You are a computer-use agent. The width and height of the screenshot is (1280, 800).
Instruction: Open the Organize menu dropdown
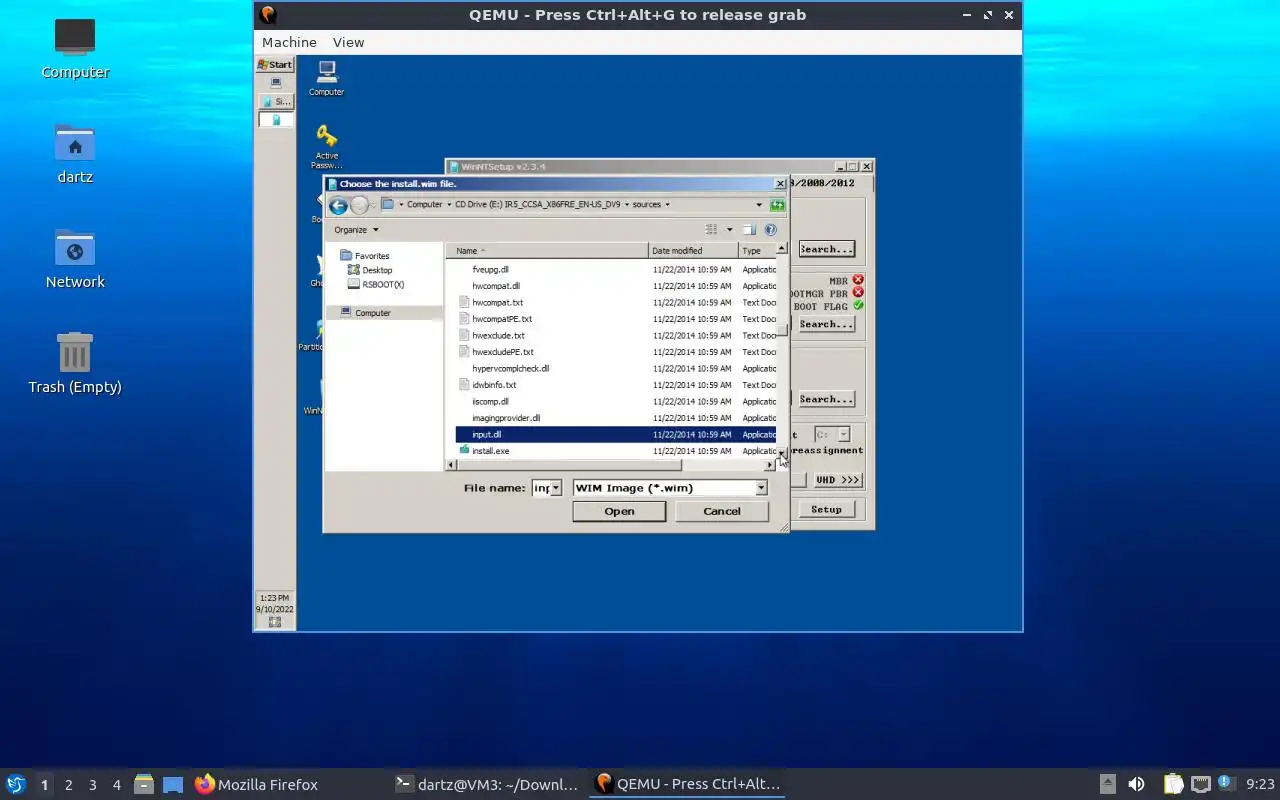[x=357, y=230]
